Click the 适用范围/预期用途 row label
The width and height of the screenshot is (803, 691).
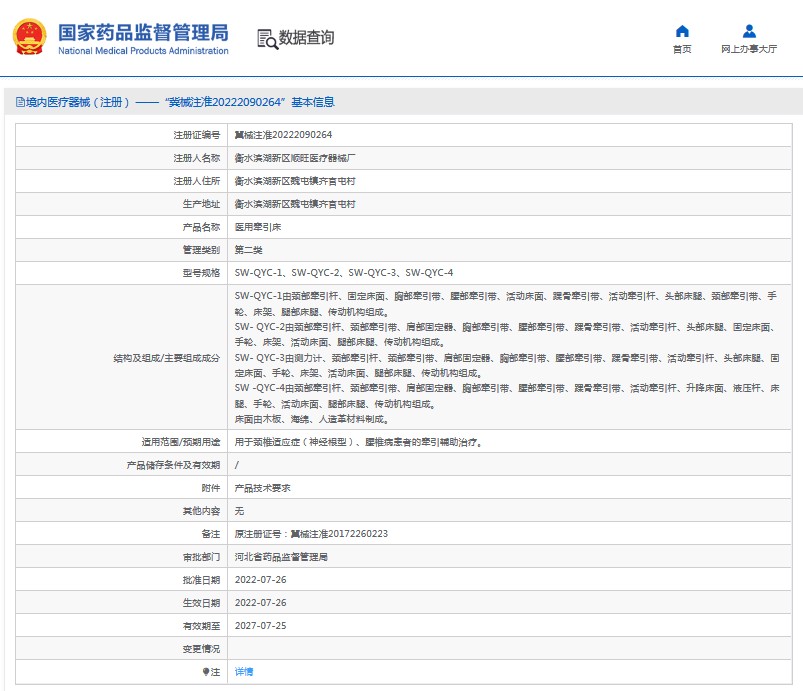(181, 442)
